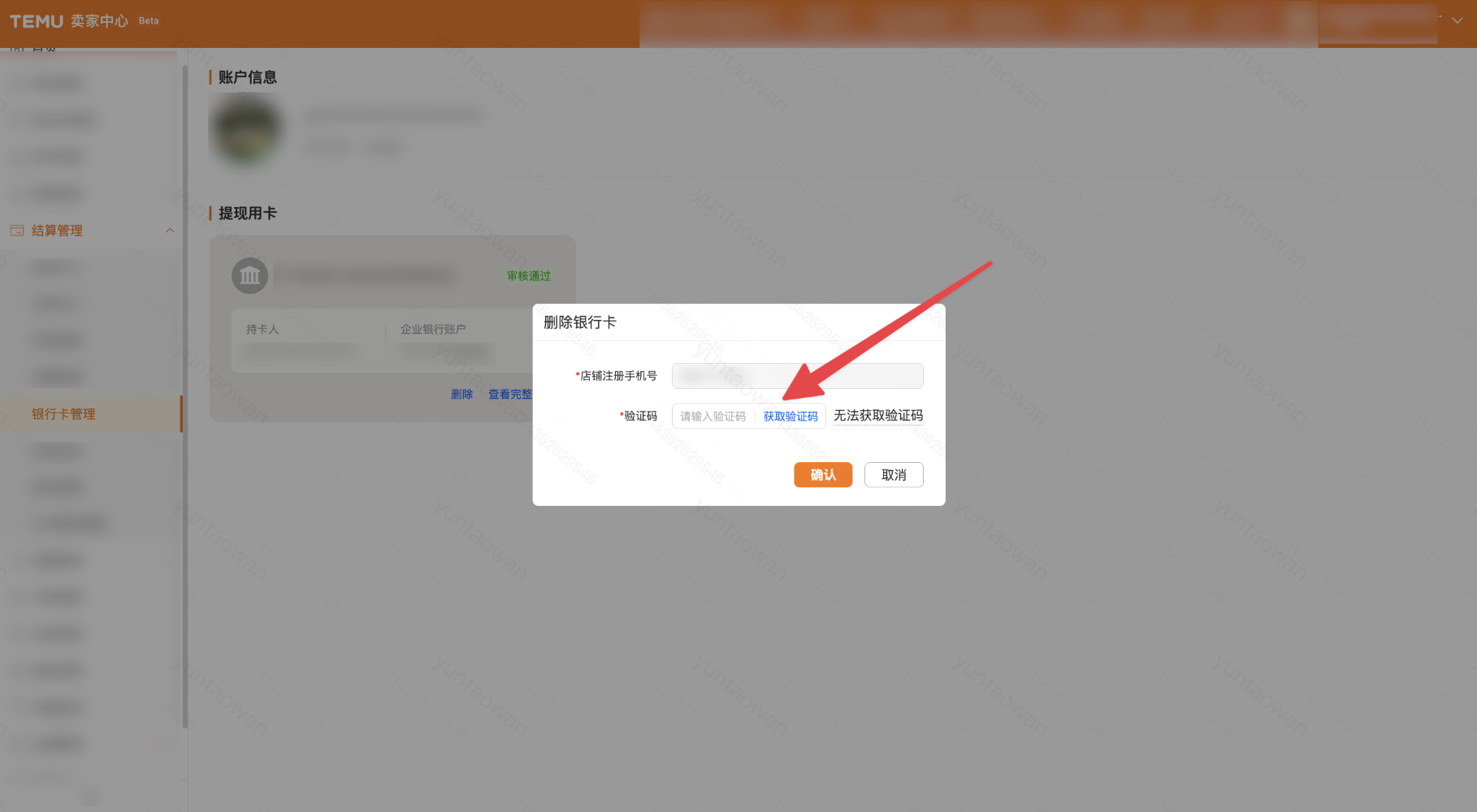
Task: Select 银行卡管理 in the sidebar
Action: click(63, 414)
